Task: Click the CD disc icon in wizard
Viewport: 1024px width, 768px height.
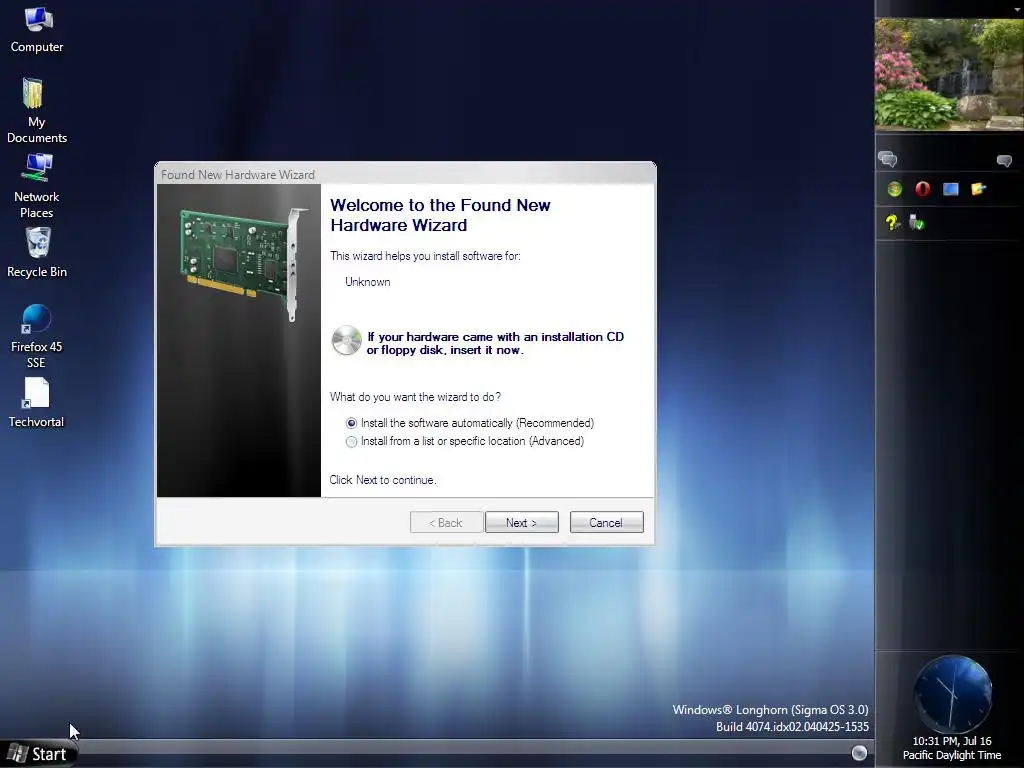Action: click(x=346, y=340)
